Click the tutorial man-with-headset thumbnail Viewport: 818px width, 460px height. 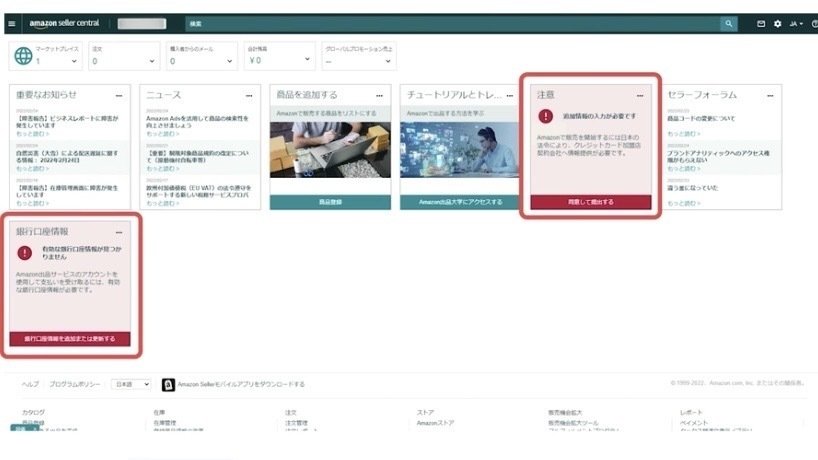tap(460, 150)
